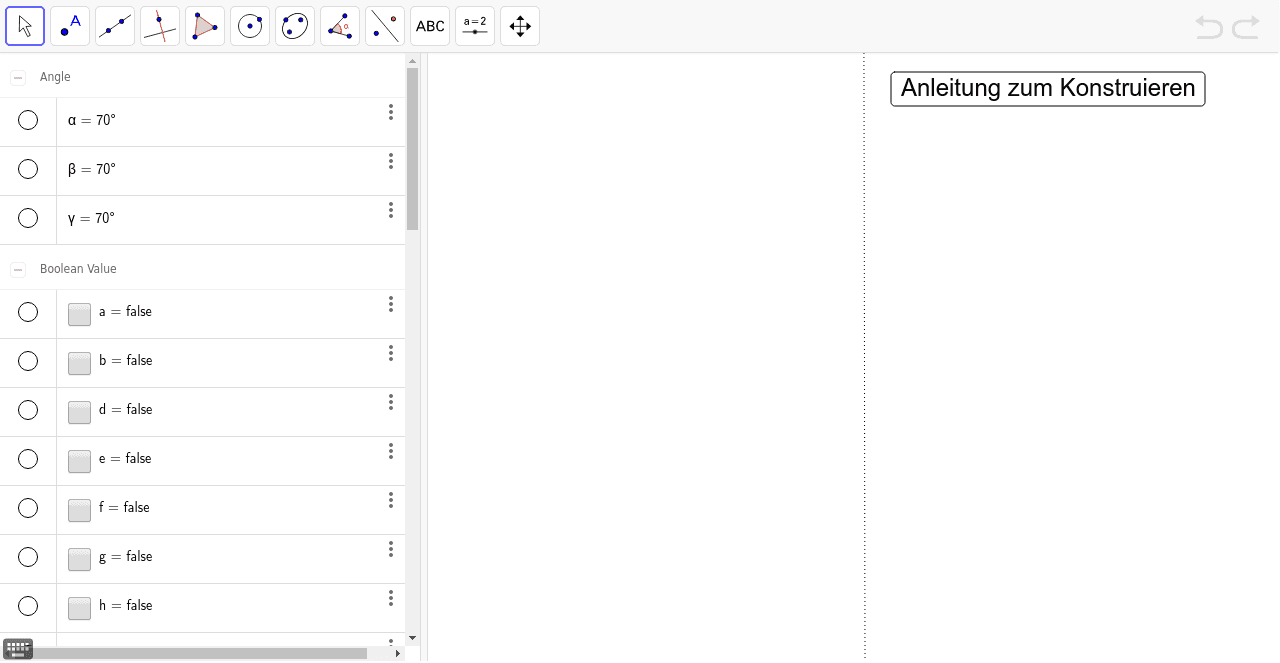Click the algebra view scroll up arrow
Viewport: 1280px width, 663px height.
[412, 61]
